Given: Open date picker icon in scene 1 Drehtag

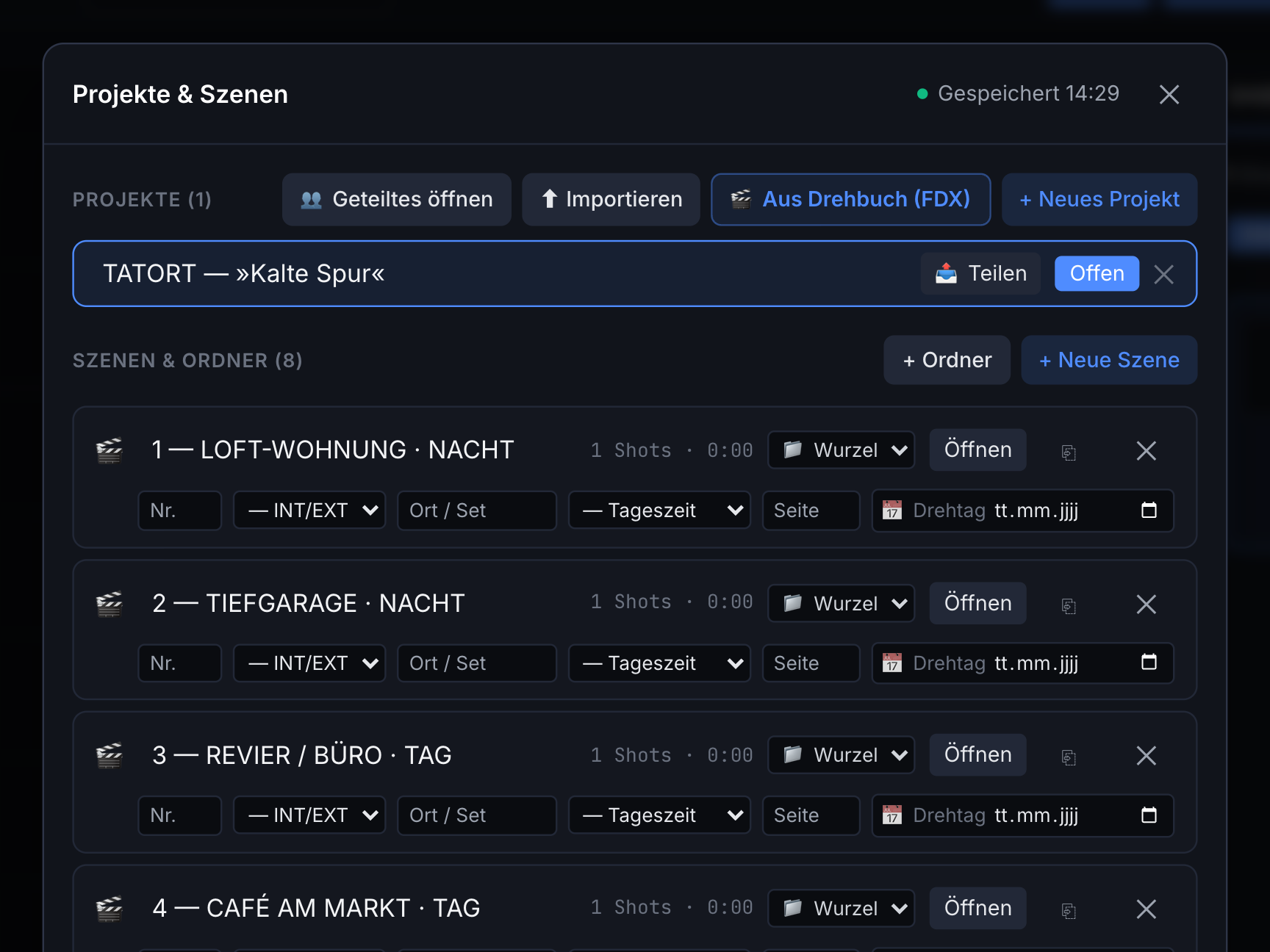Looking at the screenshot, I should tap(1149, 511).
